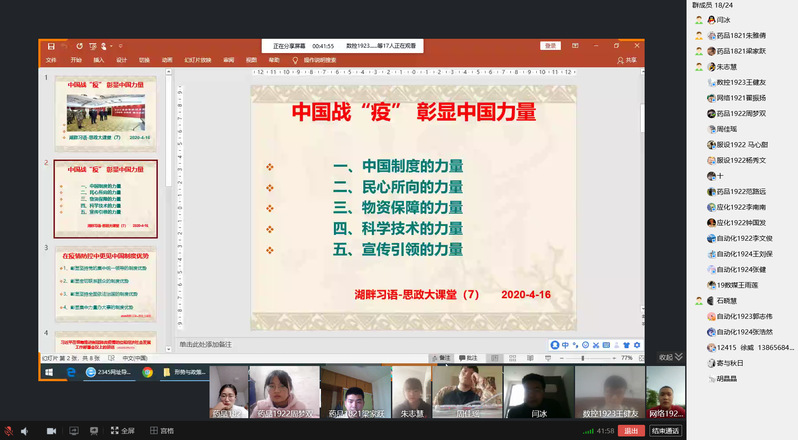Switch to the 幻灯片放映 (Slide Show) tab

click(197, 60)
